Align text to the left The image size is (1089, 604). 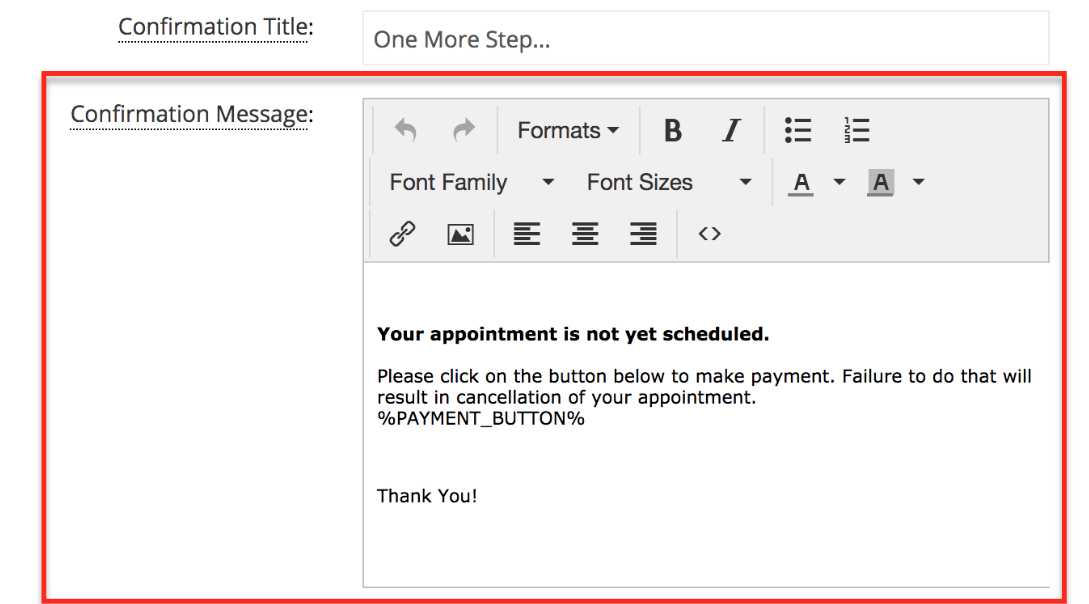point(527,233)
